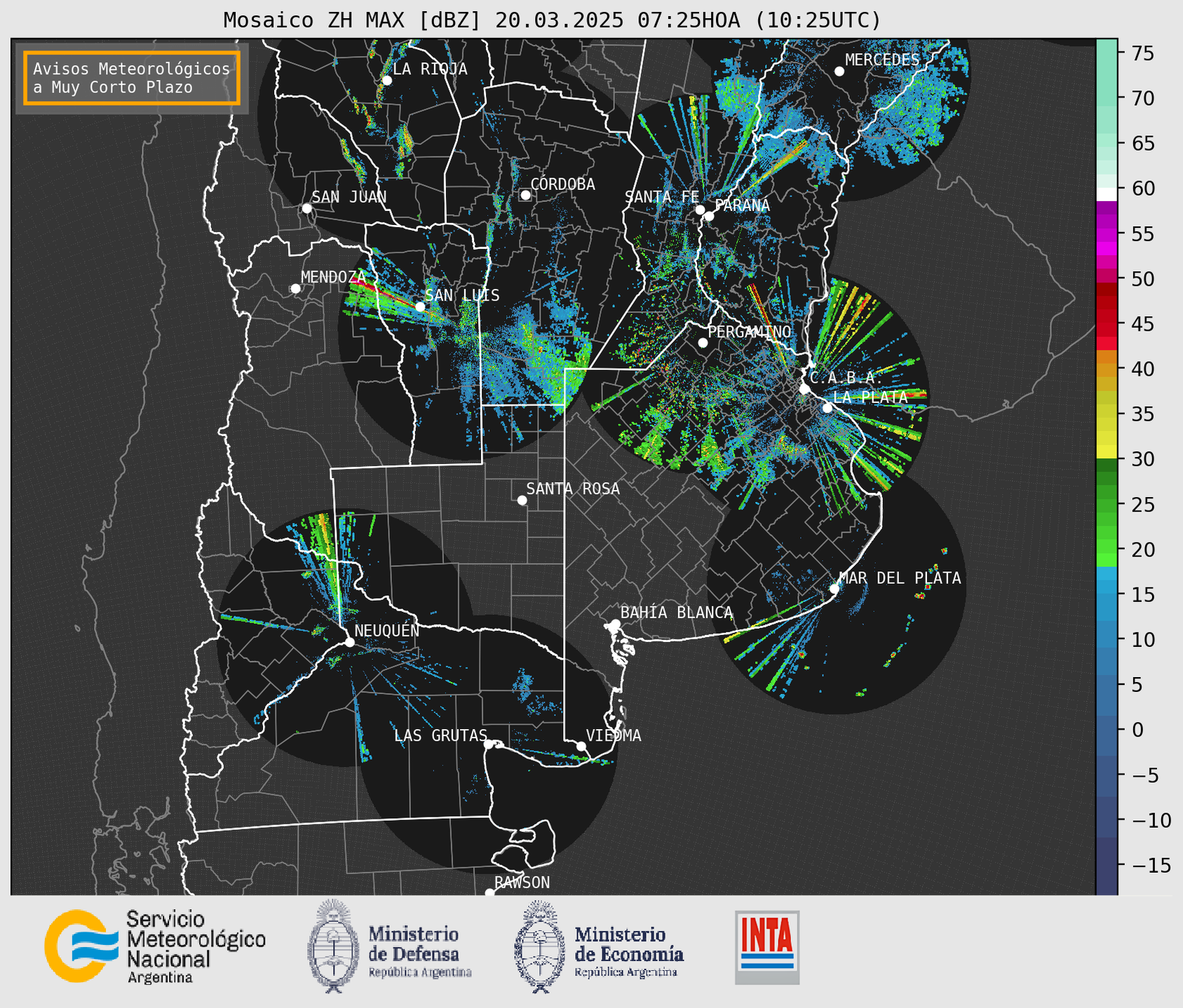Click the SANTA FE city marker dot
The width and height of the screenshot is (1183, 1008).
[x=700, y=210]
